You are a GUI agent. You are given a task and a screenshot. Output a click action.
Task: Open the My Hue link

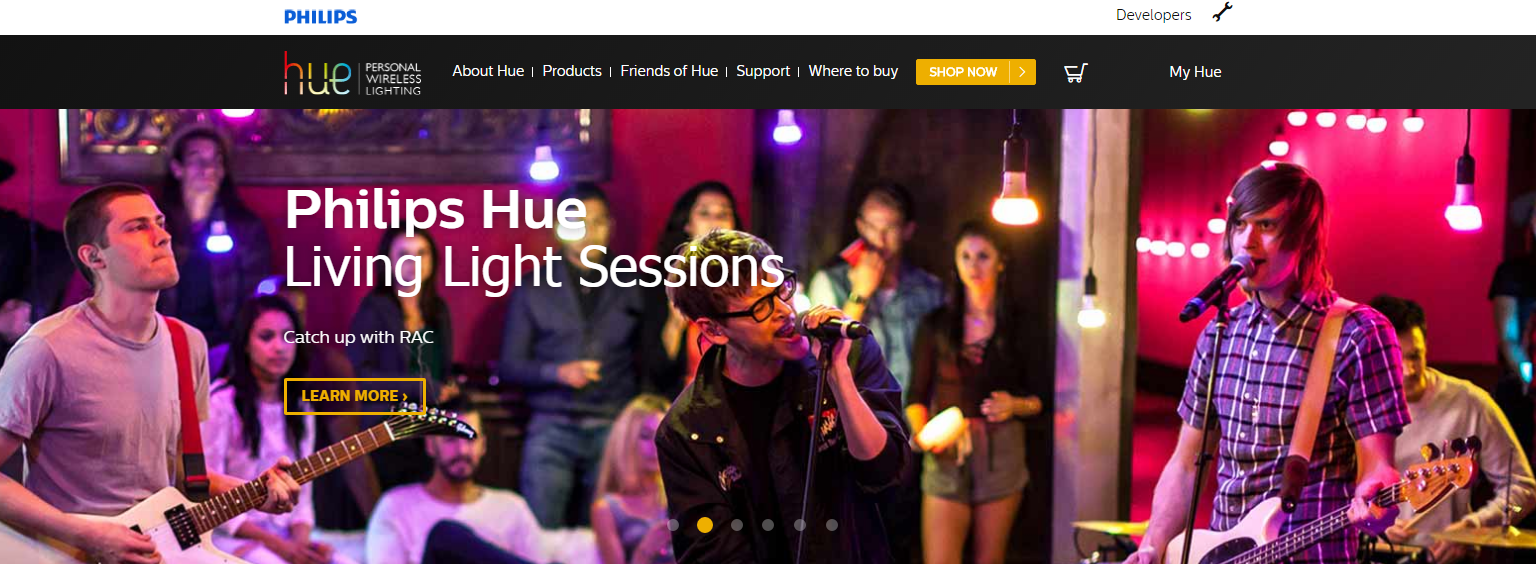tap(1195, 72)
